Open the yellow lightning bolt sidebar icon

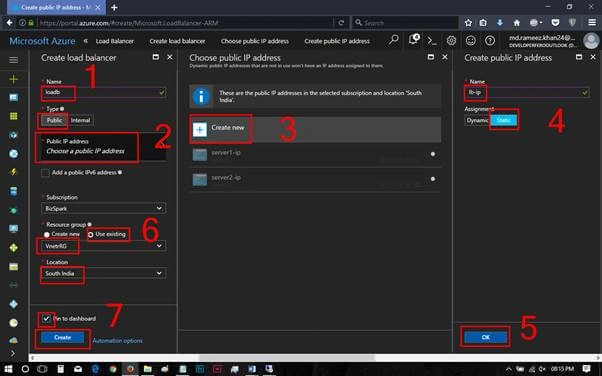(13, 172)
